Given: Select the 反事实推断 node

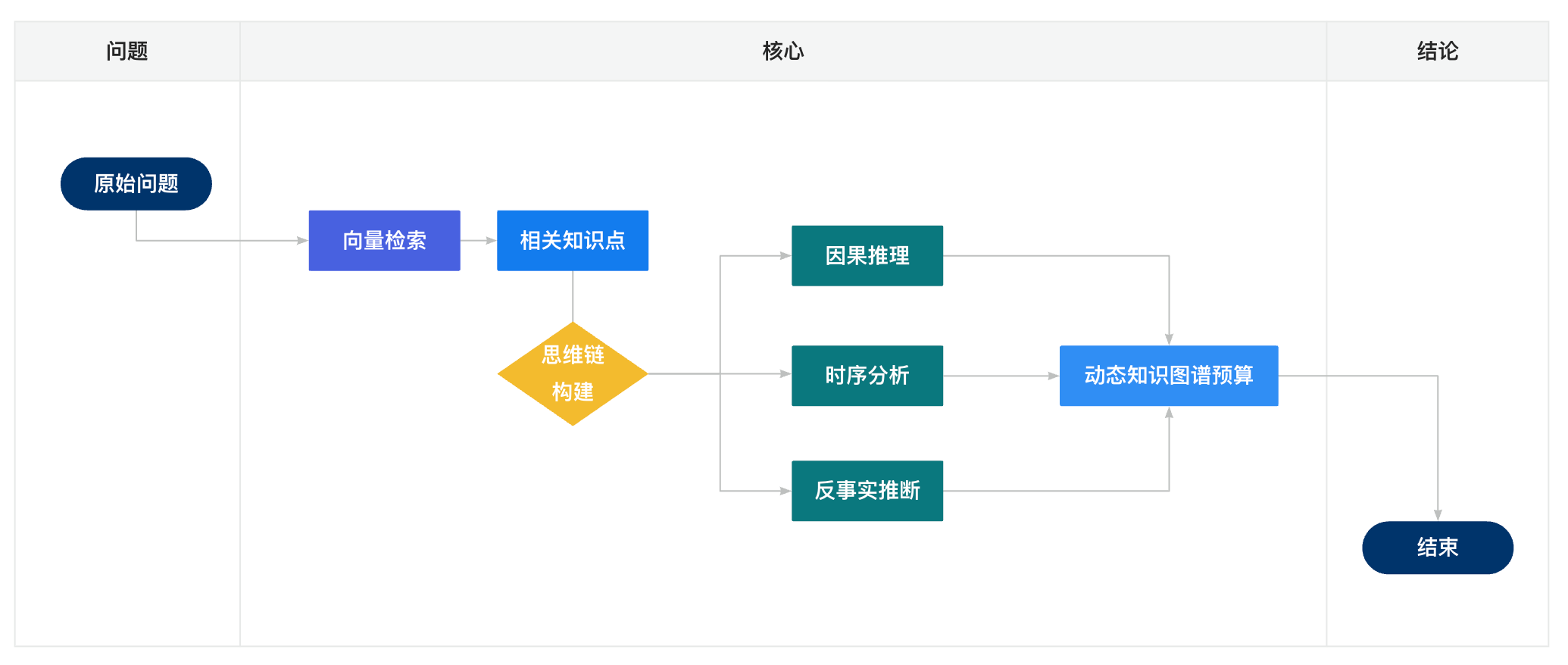Looking at the screenshot, I should click(867, 491).
